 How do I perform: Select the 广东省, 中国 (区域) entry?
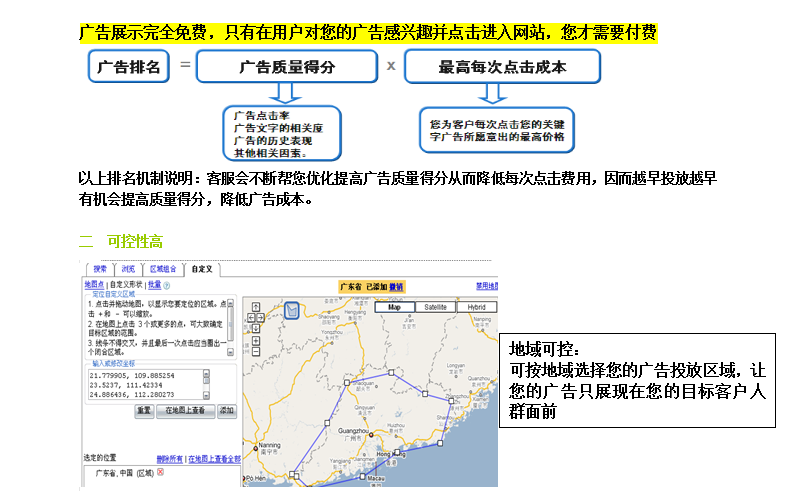(125, 473)
